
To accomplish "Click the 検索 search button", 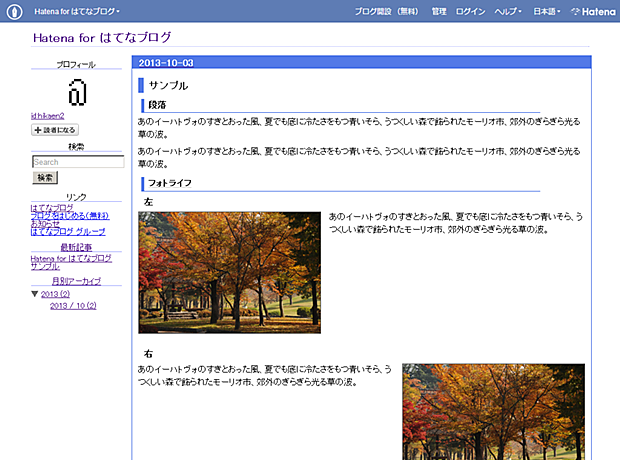I will tap(45, 178).
